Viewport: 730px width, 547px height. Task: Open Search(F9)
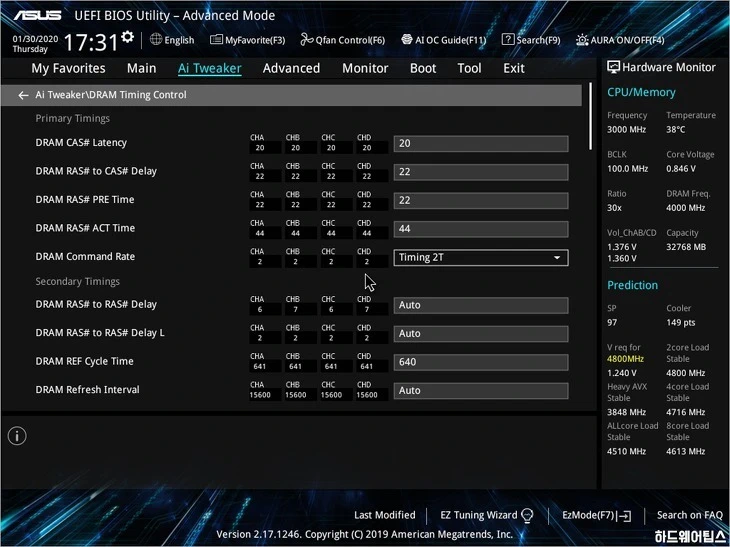531,40
